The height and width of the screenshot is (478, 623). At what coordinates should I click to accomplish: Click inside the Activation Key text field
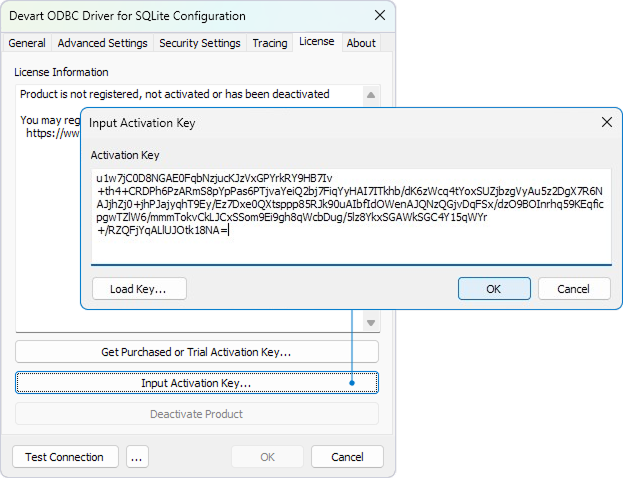coord(351,217)
